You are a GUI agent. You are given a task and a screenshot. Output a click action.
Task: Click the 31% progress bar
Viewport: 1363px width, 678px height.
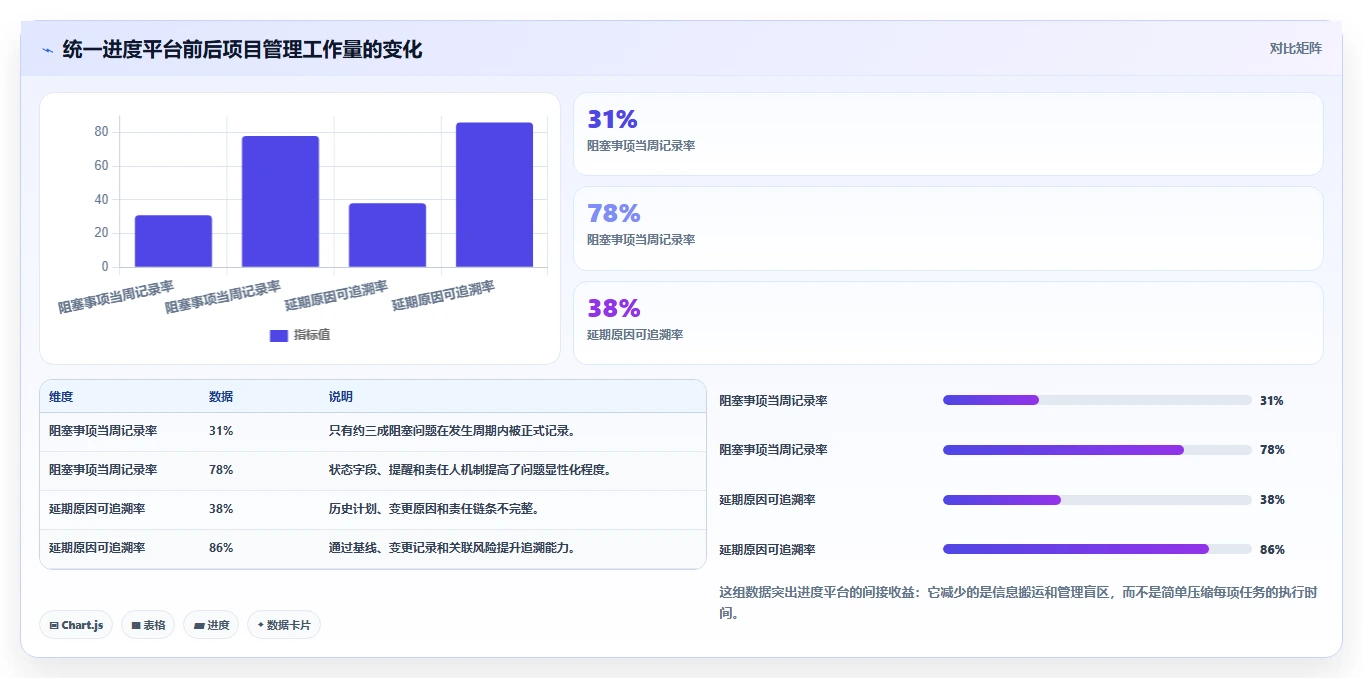click(x=1097, y=400)
